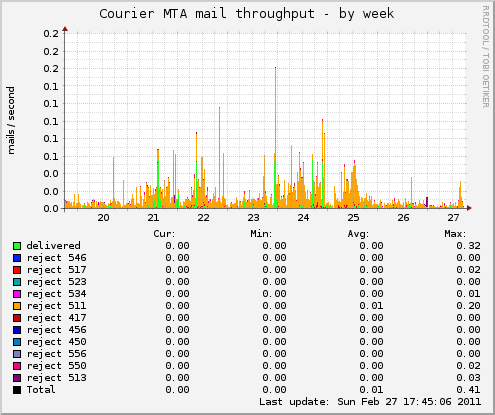Screen dimensions: 495x415
Task: Click the 'Cur:' column header
Action: pyautogui.click(x=164, y=234)
